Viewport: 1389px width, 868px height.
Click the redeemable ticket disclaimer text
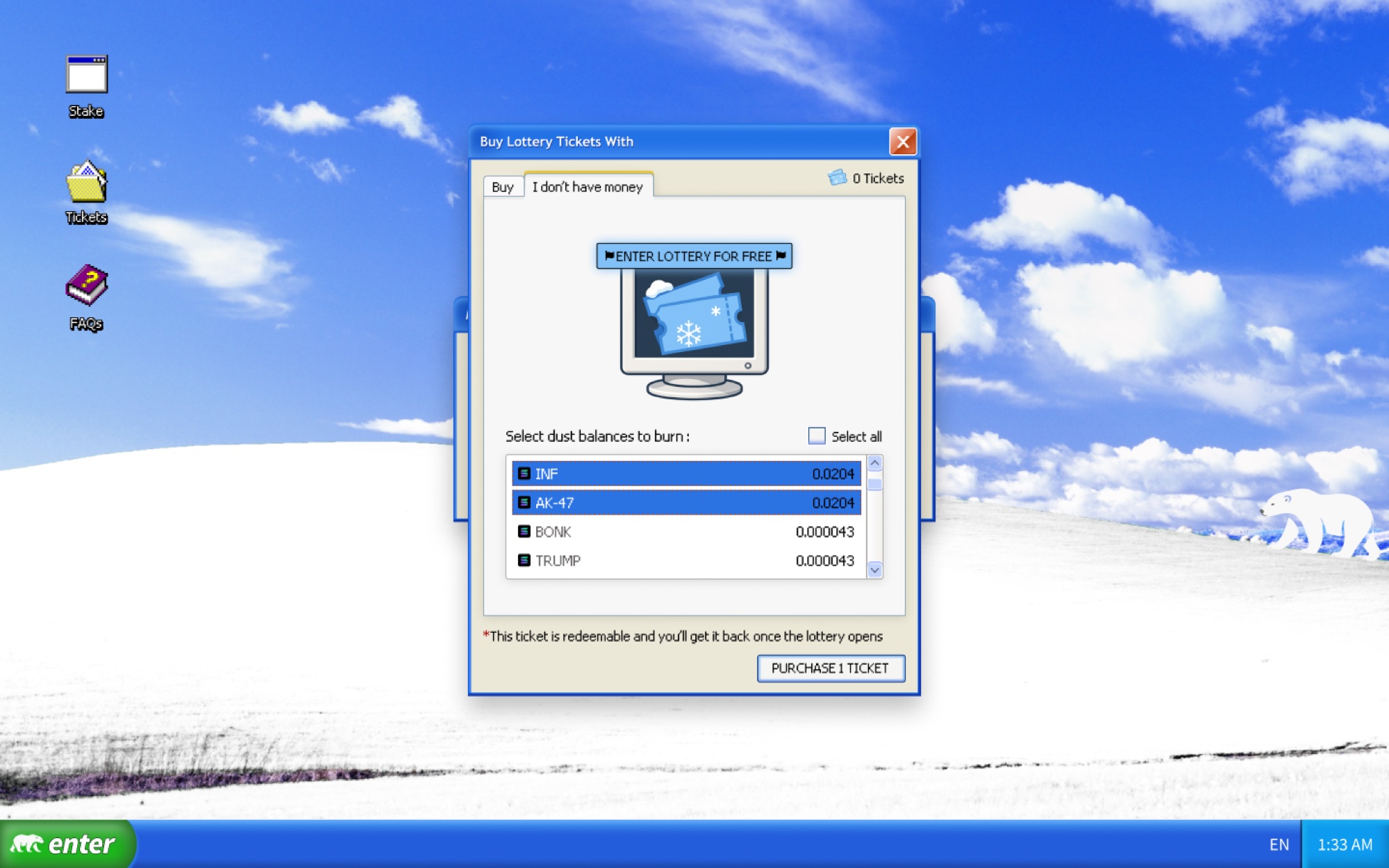point(683,636)
